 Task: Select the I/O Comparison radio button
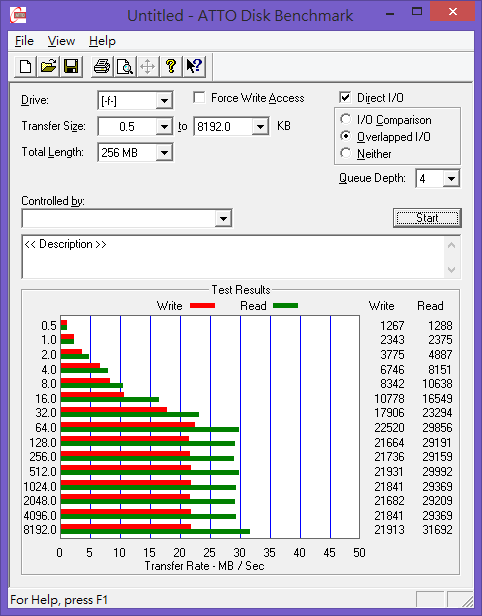click(x=346, y=119)
